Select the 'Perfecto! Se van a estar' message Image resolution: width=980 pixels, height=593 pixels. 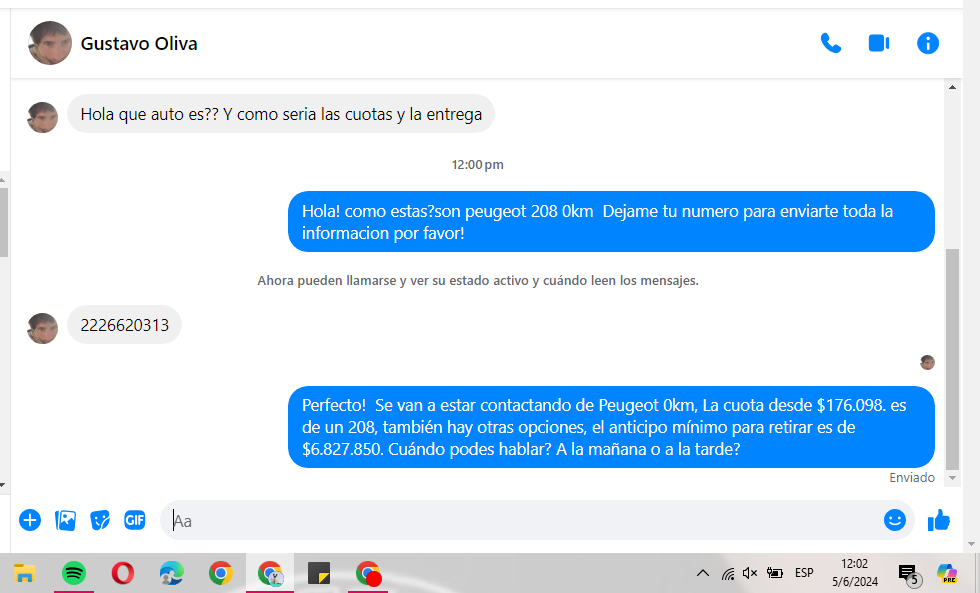click(x=611, y=427)
